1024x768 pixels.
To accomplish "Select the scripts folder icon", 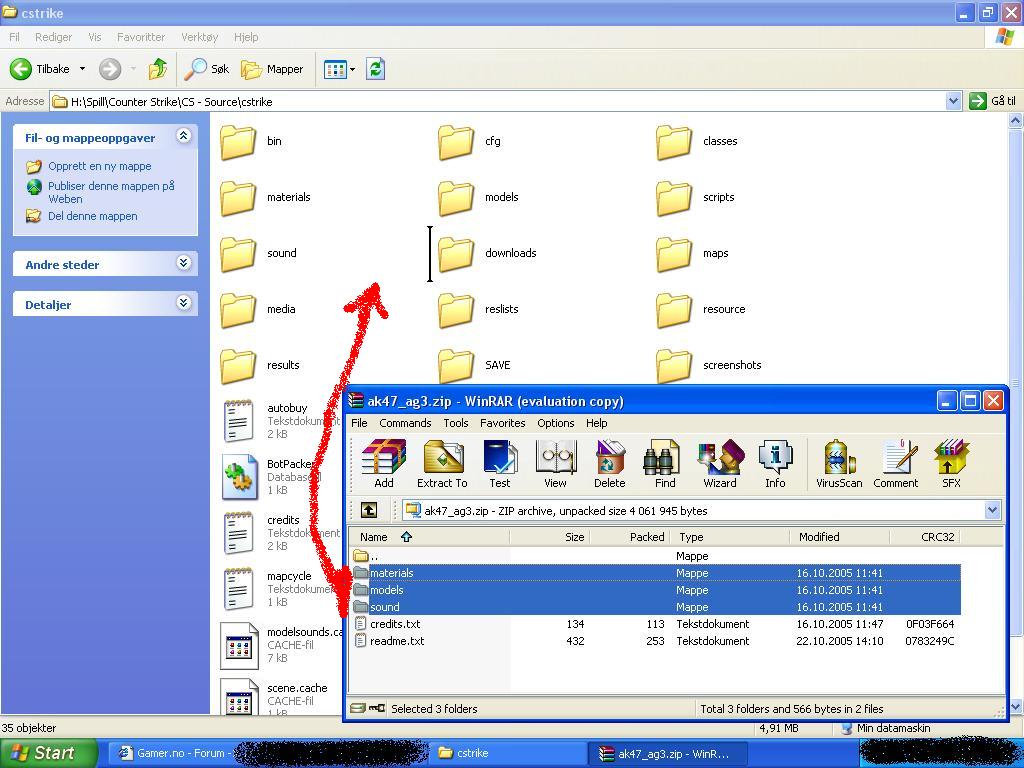I will [x=673, y=198].
